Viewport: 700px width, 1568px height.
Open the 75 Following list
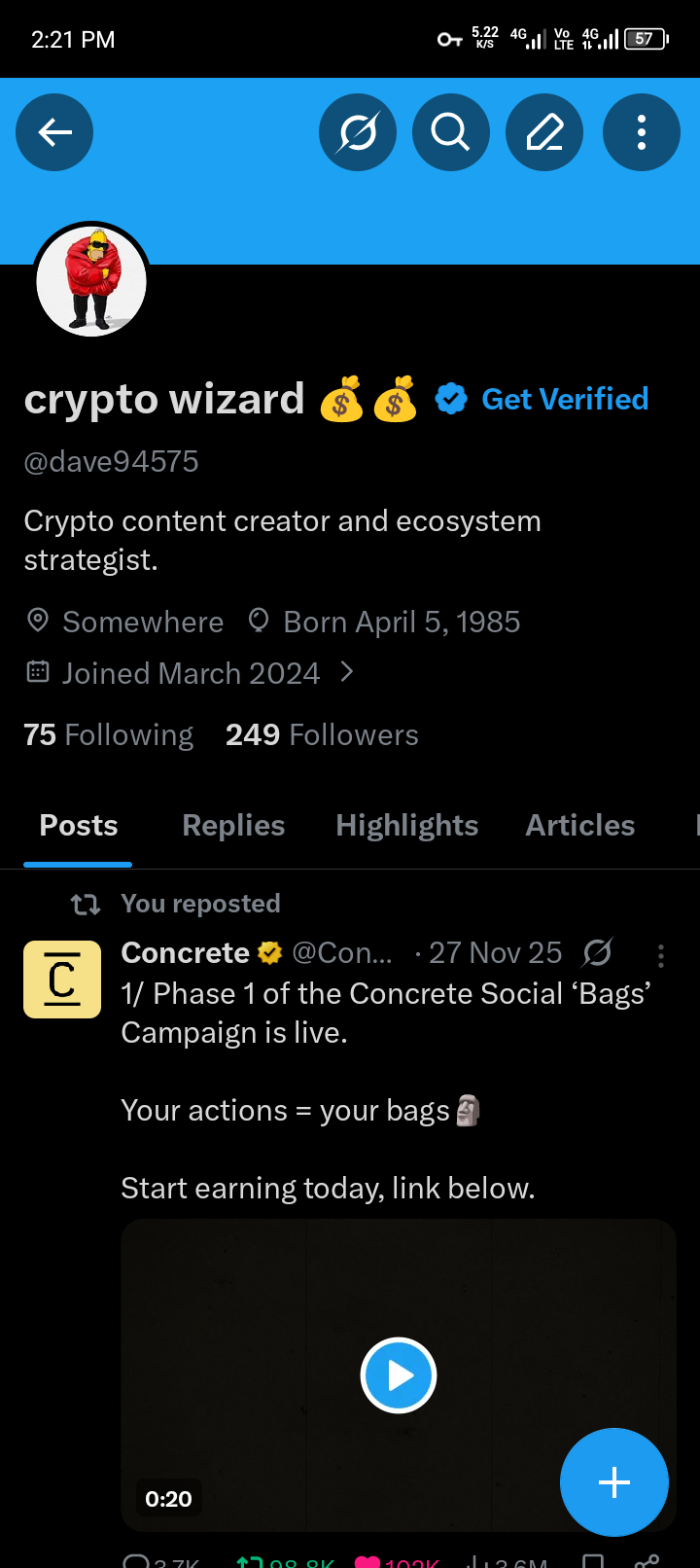109,735
